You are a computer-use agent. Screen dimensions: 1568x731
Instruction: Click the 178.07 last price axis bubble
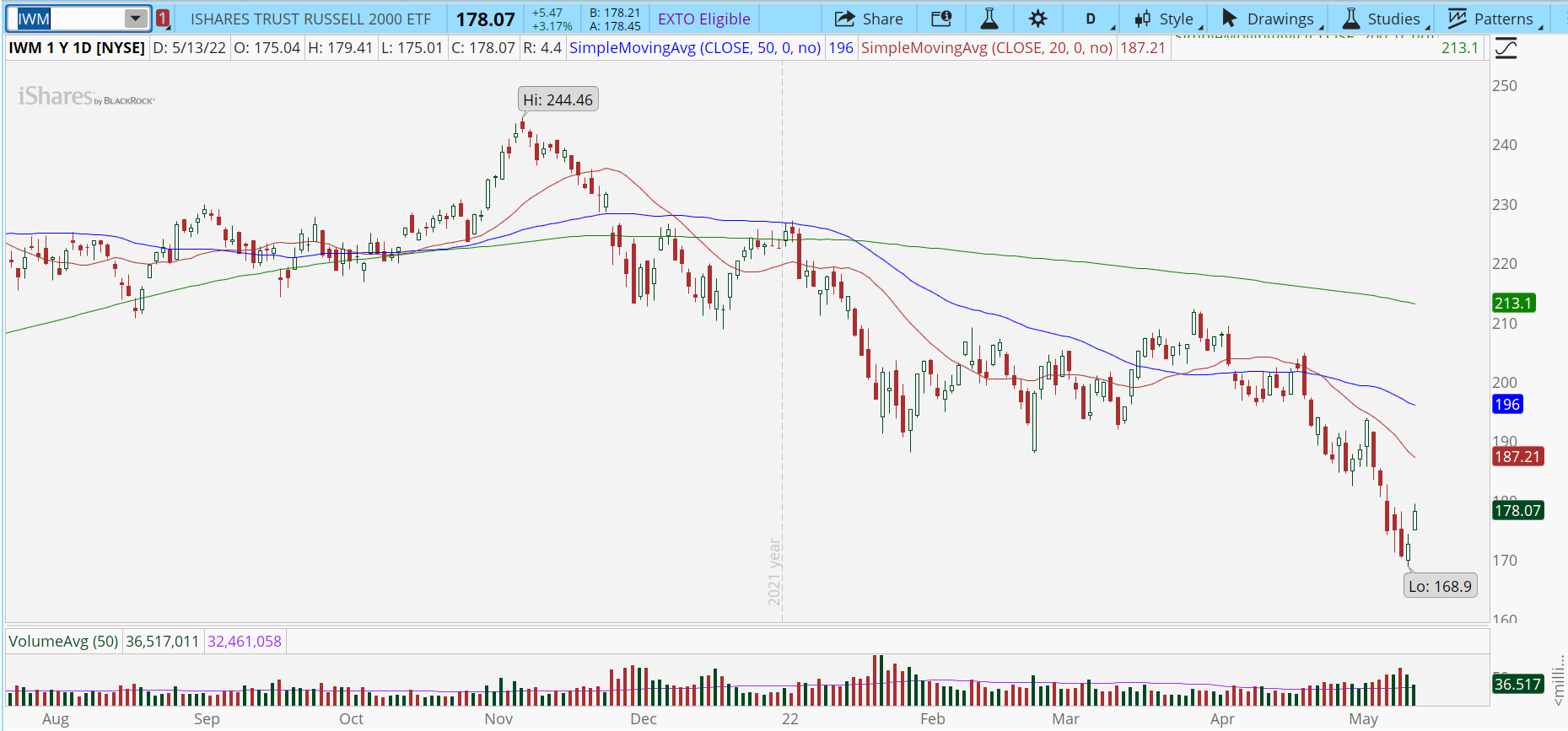pos(1517,510)
